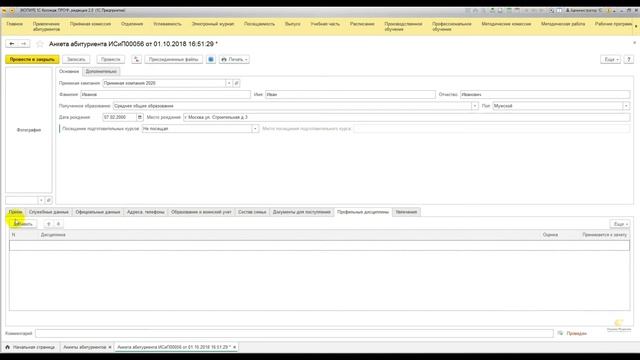Click the Дисциплина column header

[53, 235]
